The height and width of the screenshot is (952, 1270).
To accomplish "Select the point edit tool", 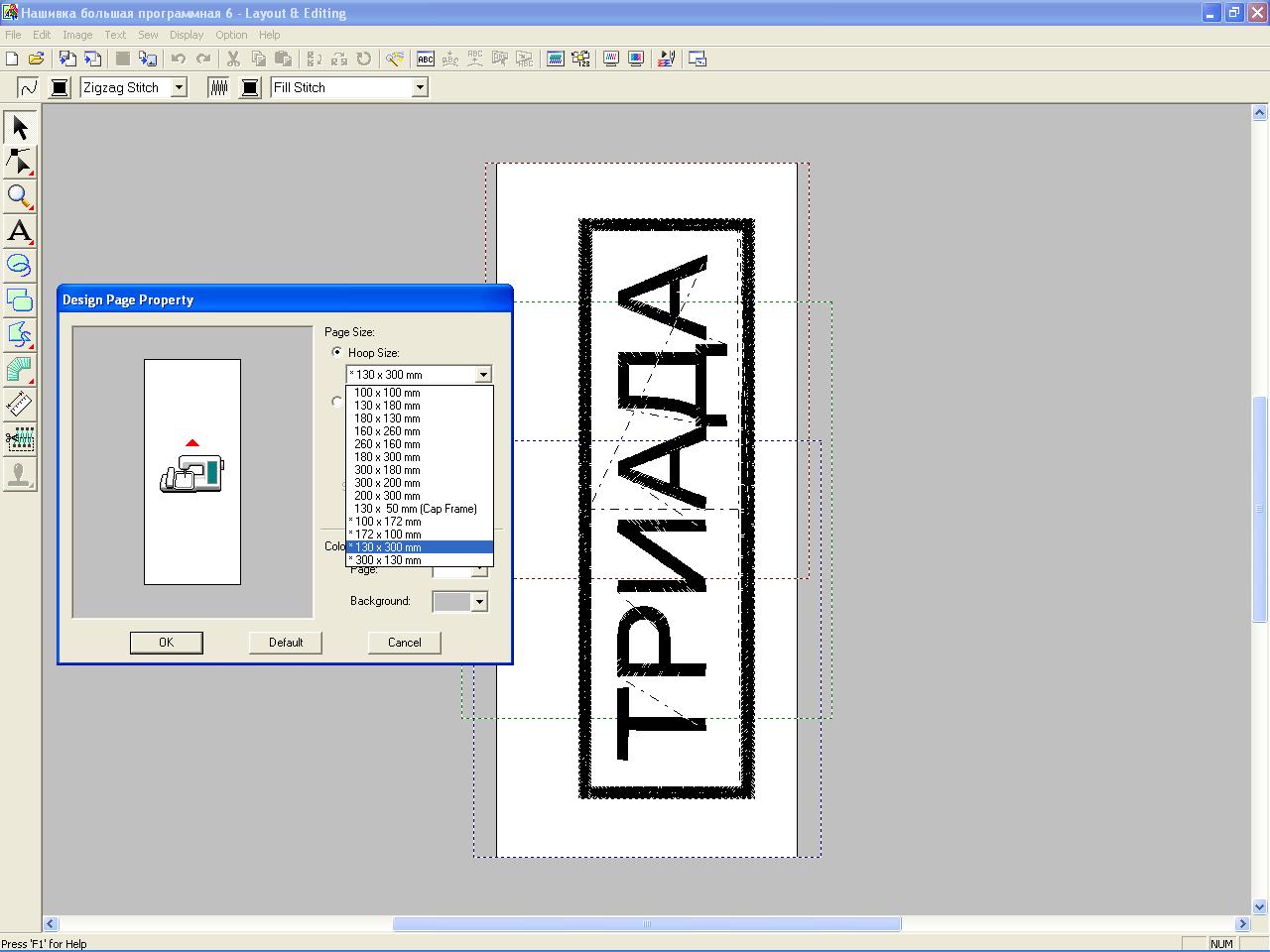I will coord(20,162).
